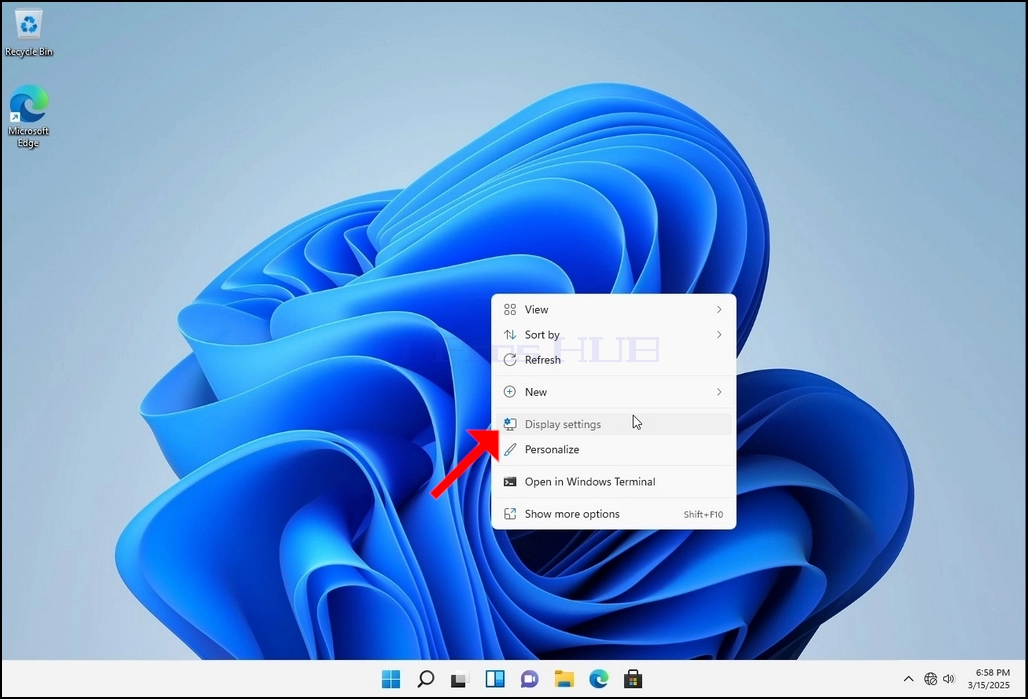
Task: Launch Edge from the taskbar
Action: tap(599, 679)
